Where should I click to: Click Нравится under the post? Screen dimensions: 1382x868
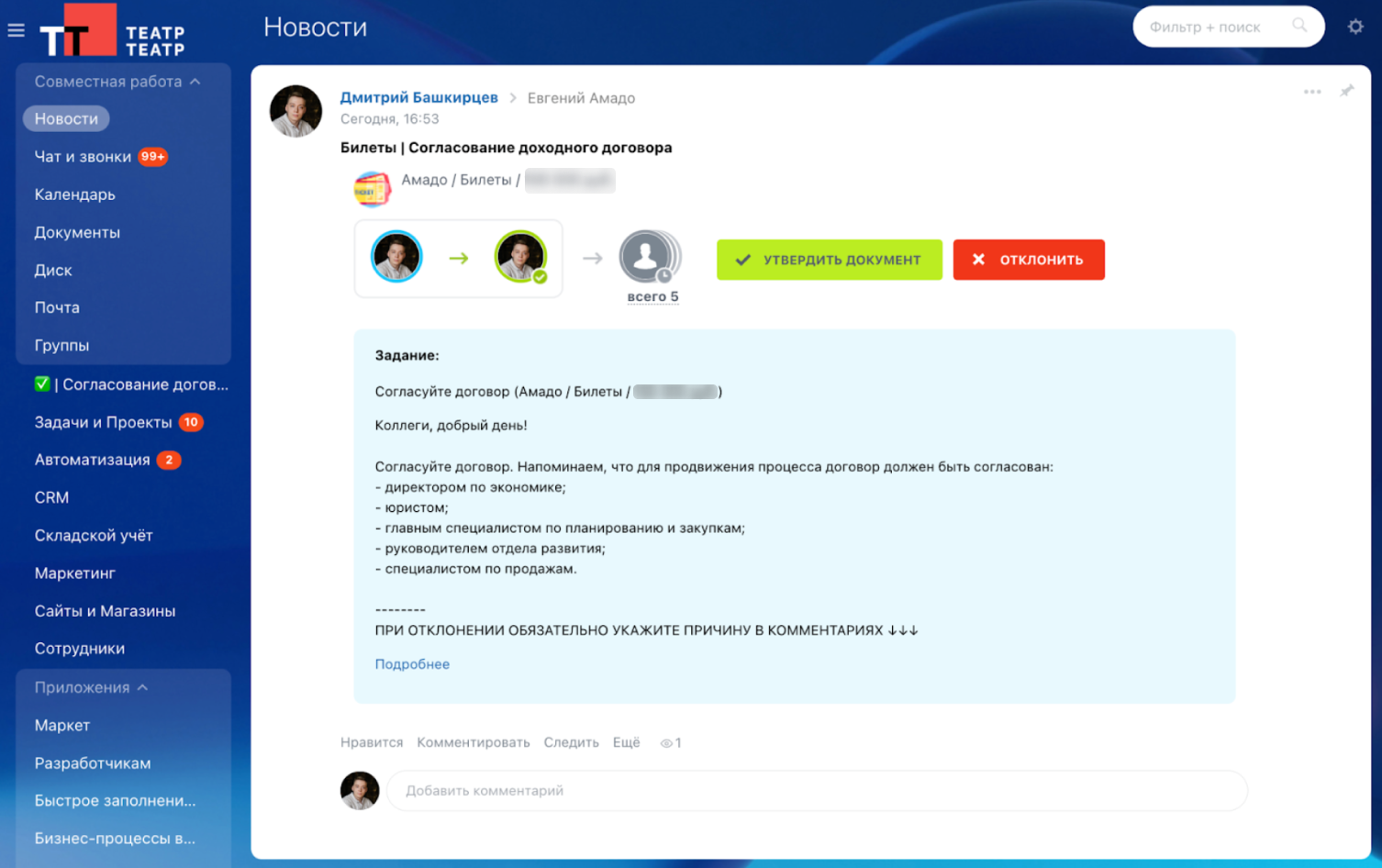(x=372, y=742)
